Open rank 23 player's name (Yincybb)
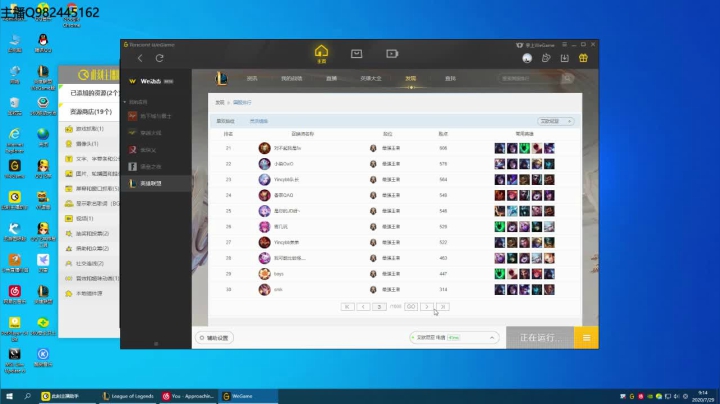The width and height of the screenshot is (720, 404). (286, 180)
